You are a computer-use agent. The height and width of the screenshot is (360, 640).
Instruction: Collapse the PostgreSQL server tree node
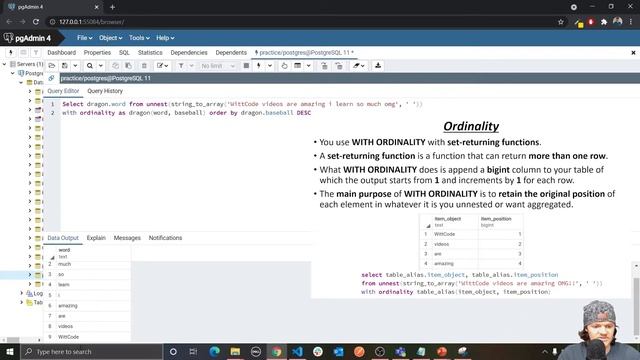tap(13, 73)
